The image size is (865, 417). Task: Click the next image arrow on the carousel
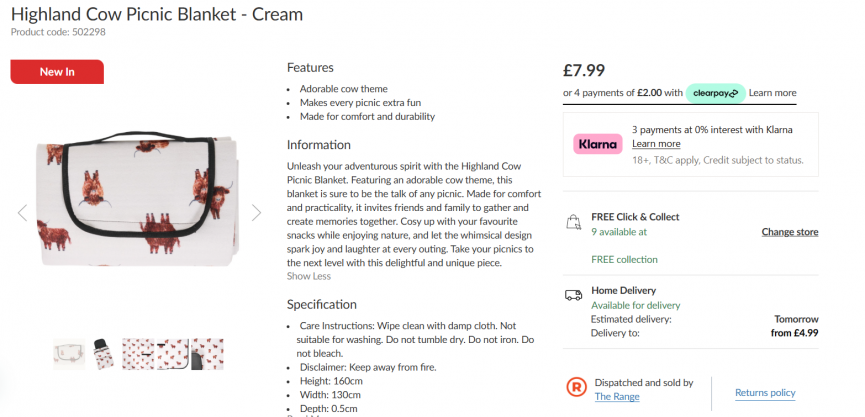tap(256, 212)
